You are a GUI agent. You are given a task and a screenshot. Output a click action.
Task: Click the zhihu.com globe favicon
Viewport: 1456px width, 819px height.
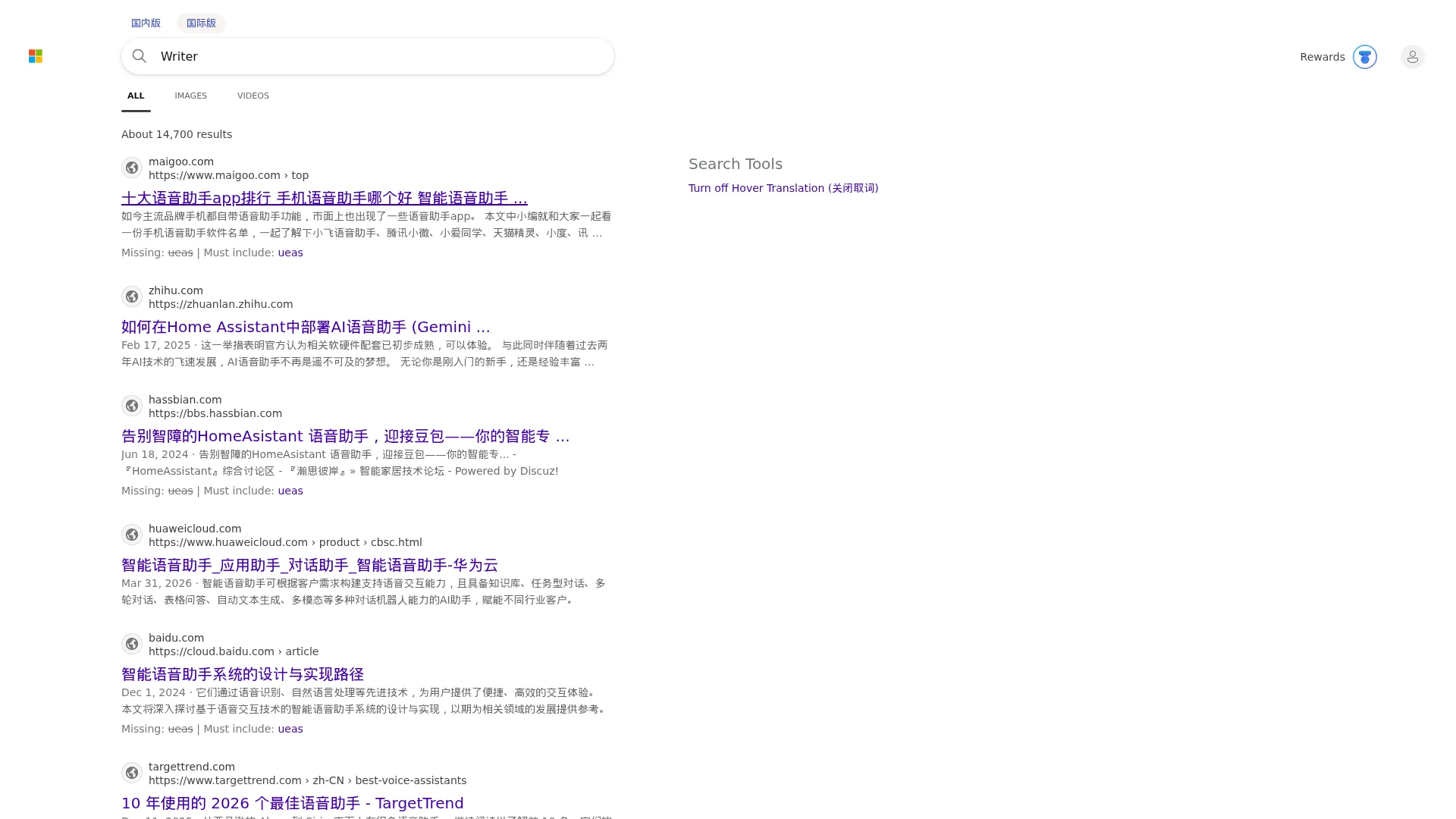pyautogui.click(x=132, y=297)
